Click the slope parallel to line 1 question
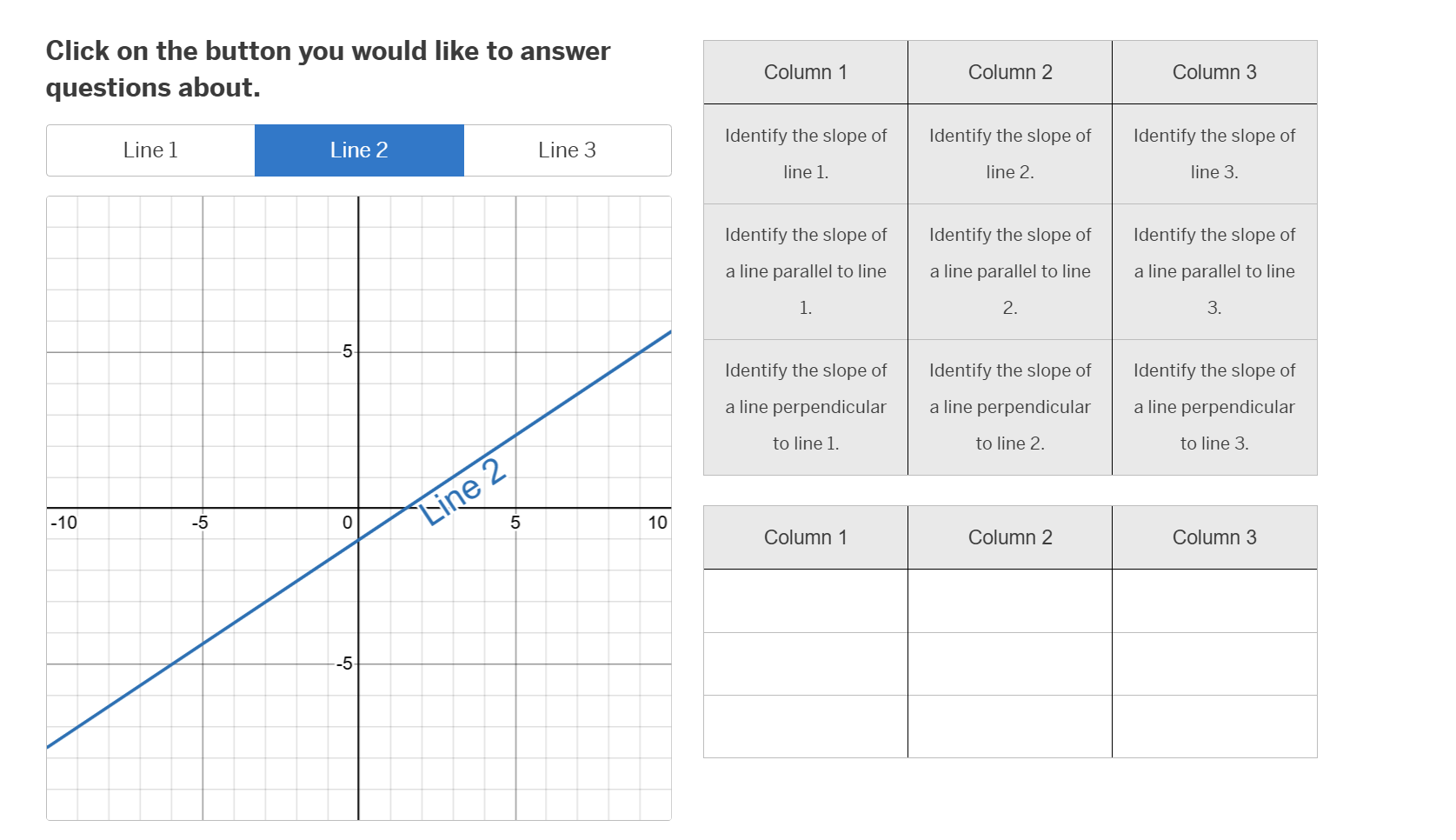Viewport: 1456px width, 840px height. (804, 270)
